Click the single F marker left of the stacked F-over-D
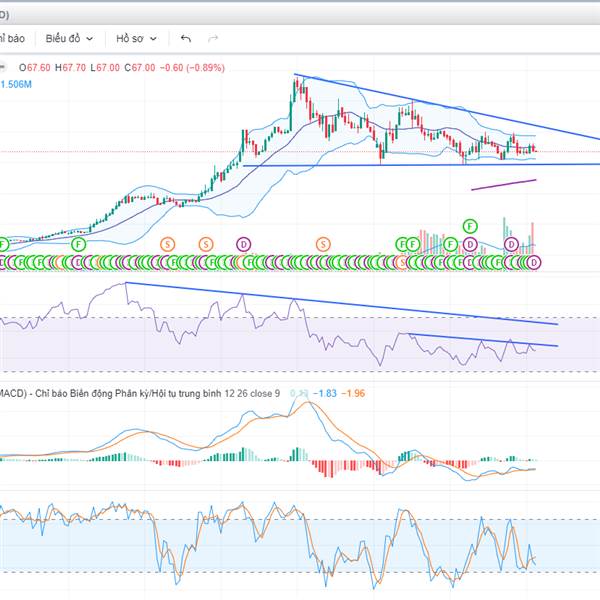The width and height of the screenshot is (600, 600). tap(450, 244)
